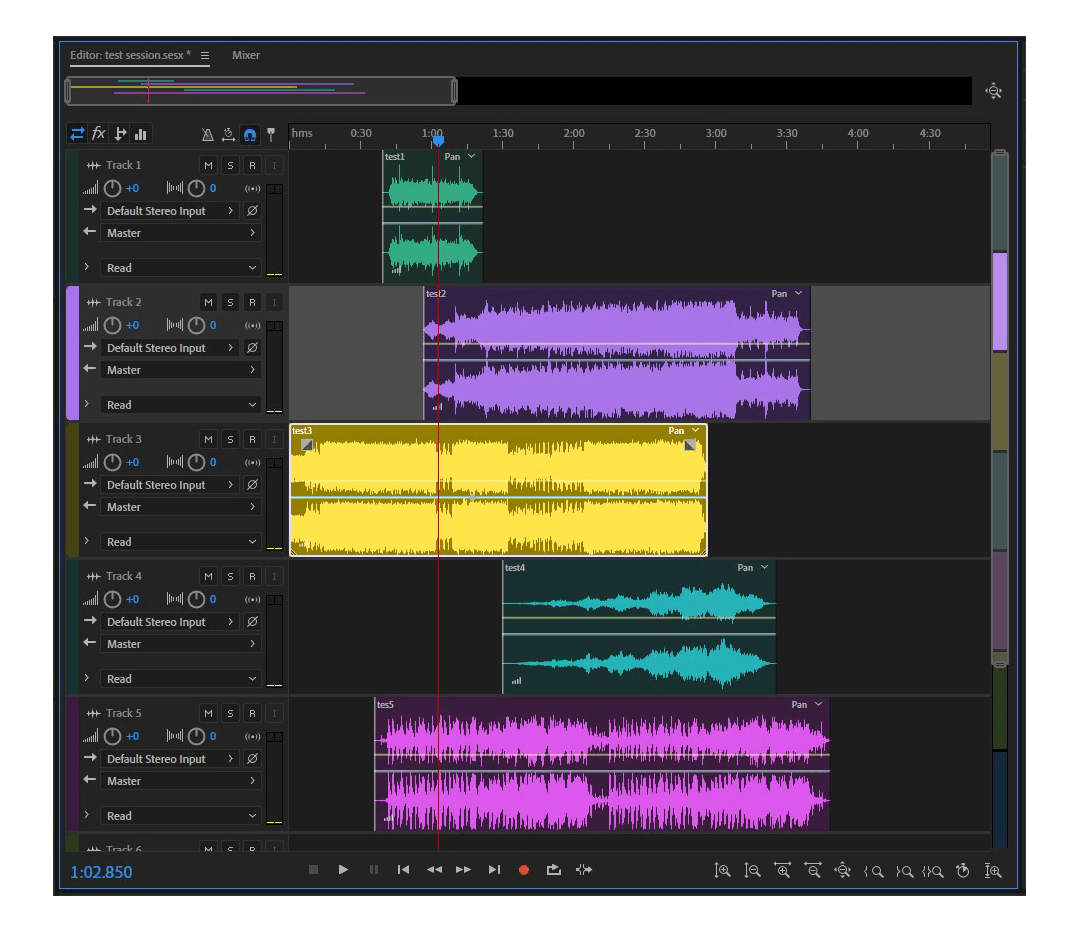Arm Track 3 for recording
This screenshot has height=932, width=1079.
(252, 438)
